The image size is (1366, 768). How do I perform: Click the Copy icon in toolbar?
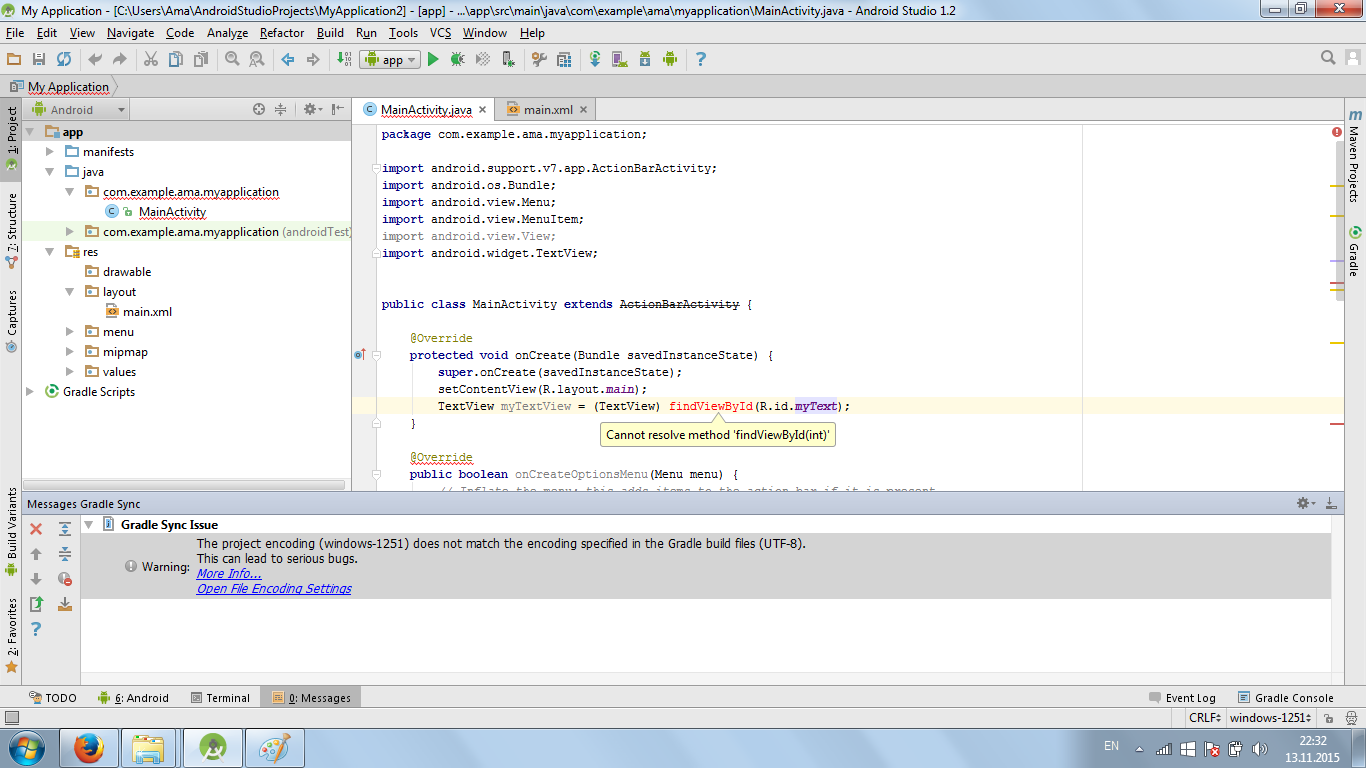click(176, 59)
